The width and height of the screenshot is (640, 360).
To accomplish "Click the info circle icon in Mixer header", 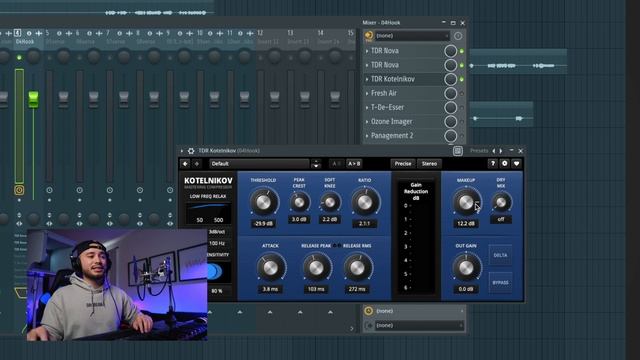I will (458, 36).
